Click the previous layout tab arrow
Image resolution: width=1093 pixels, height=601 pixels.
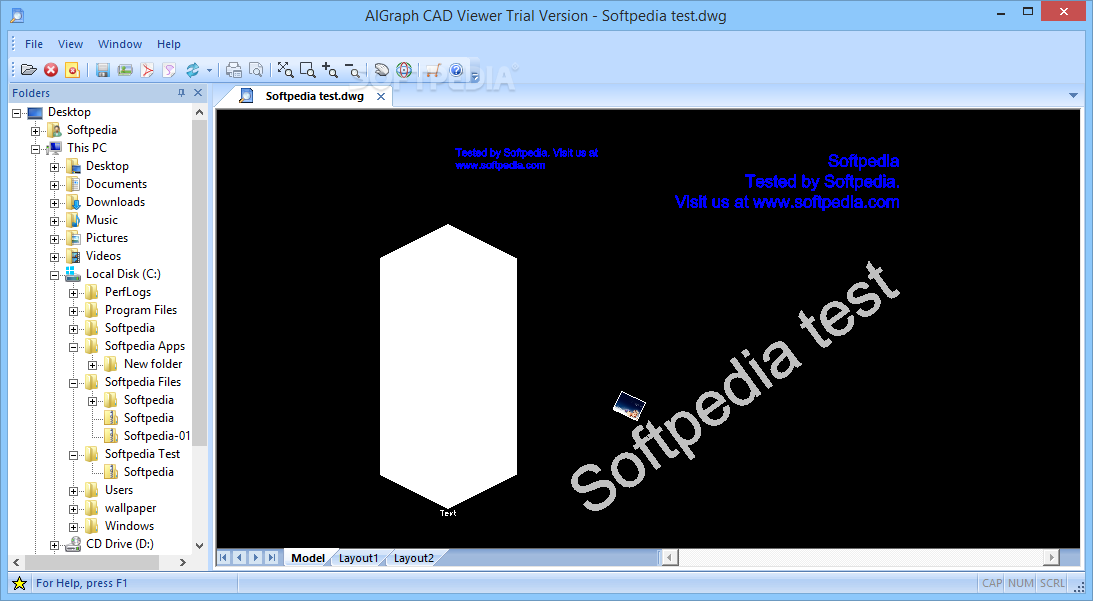(239, 557)
